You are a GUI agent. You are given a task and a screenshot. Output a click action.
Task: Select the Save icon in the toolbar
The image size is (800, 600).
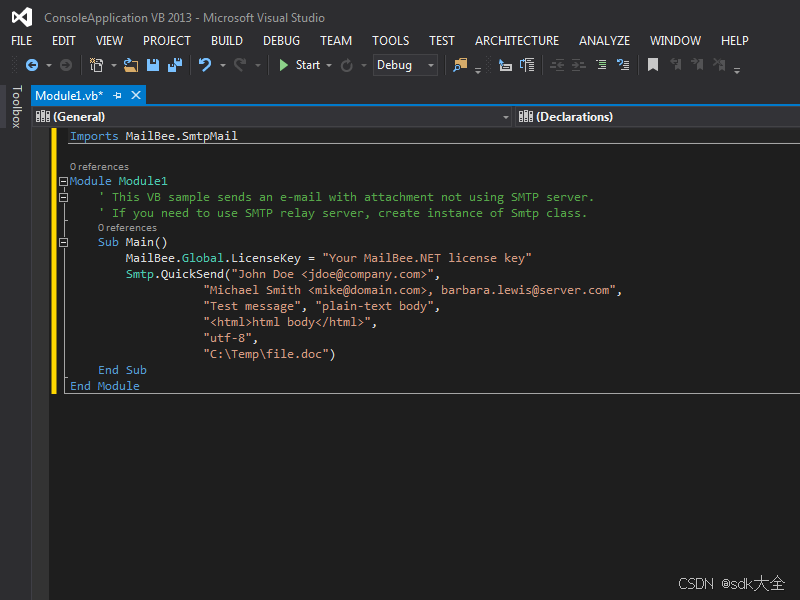pyautogui.click(x=152, y=65)
